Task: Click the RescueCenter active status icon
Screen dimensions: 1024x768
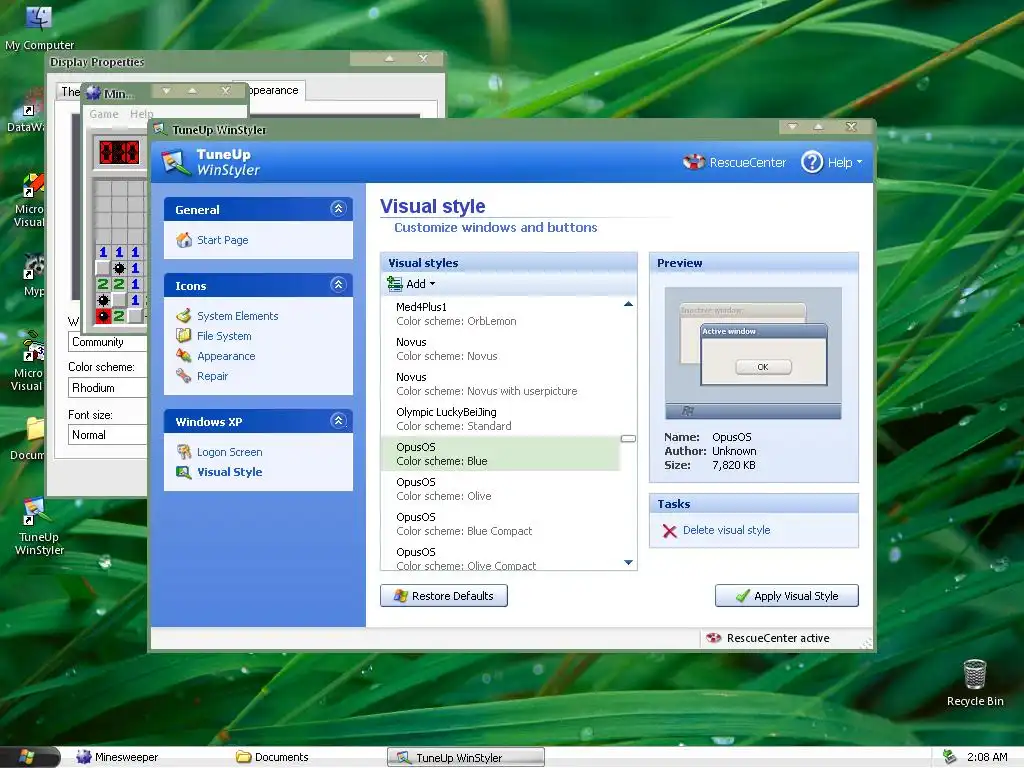Action: [714, 638]
